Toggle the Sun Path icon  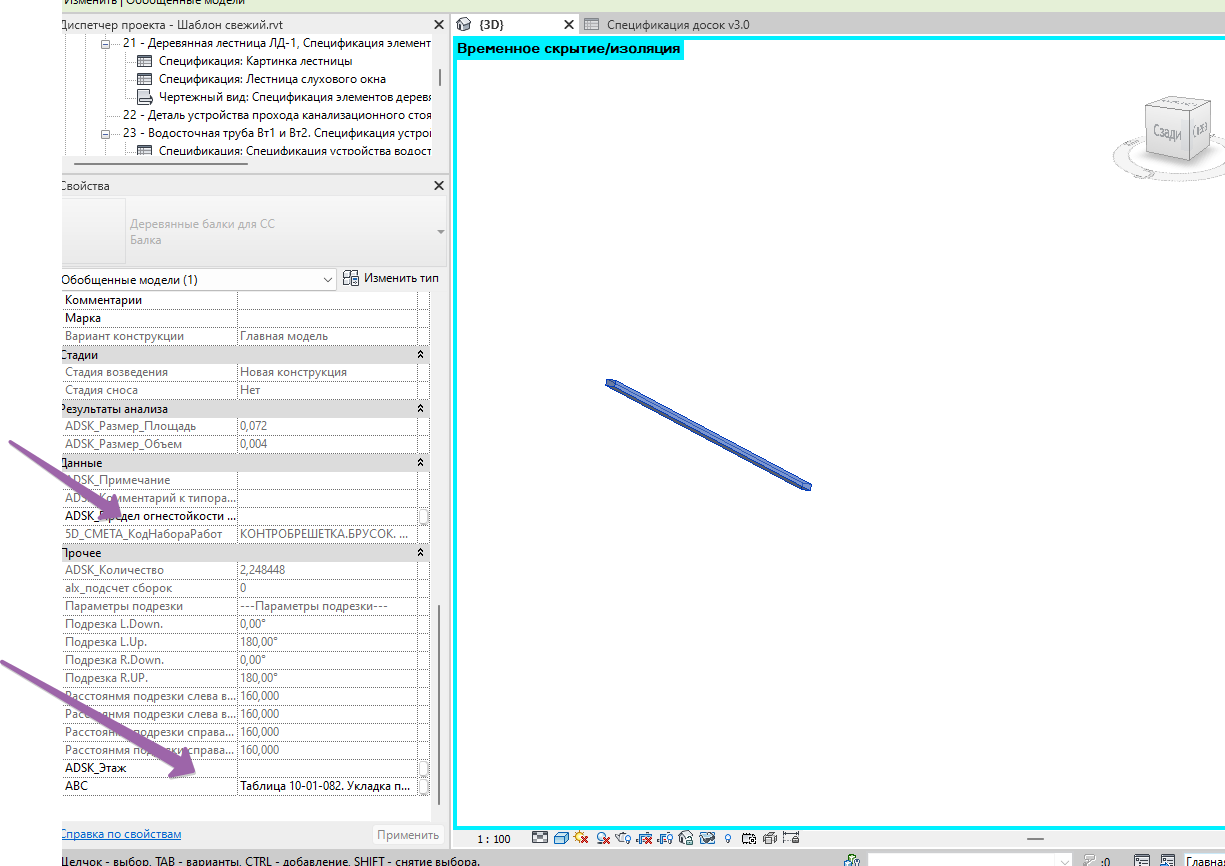(581, 838)
